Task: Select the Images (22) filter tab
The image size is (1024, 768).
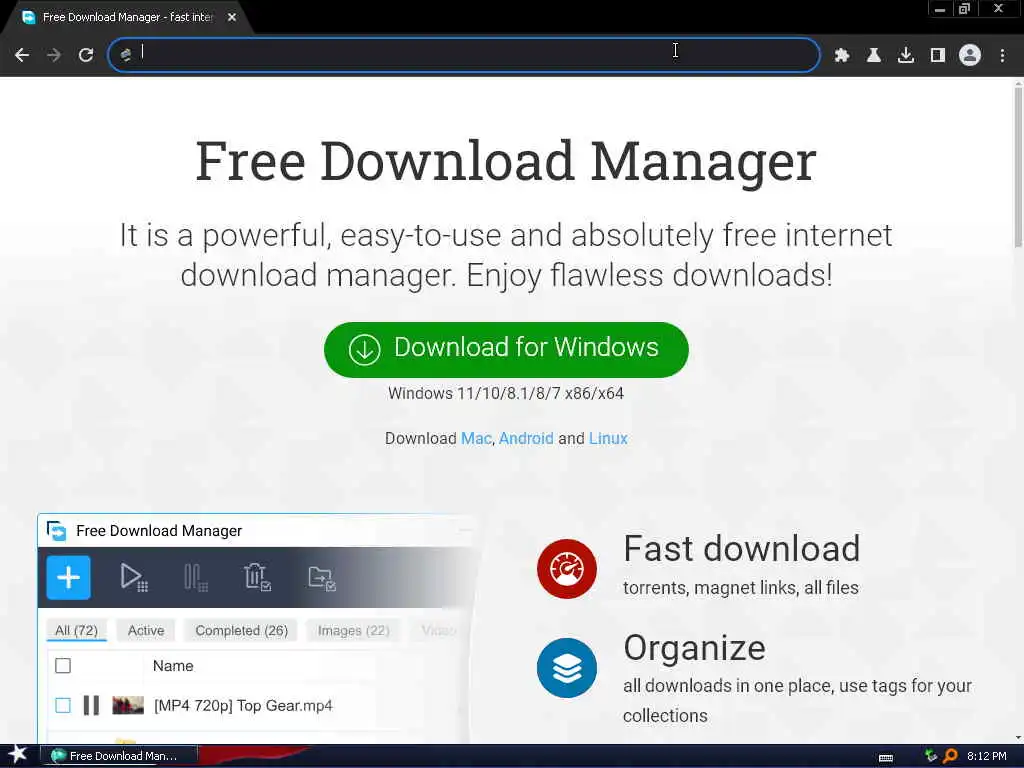Action: tap(353, 630)
